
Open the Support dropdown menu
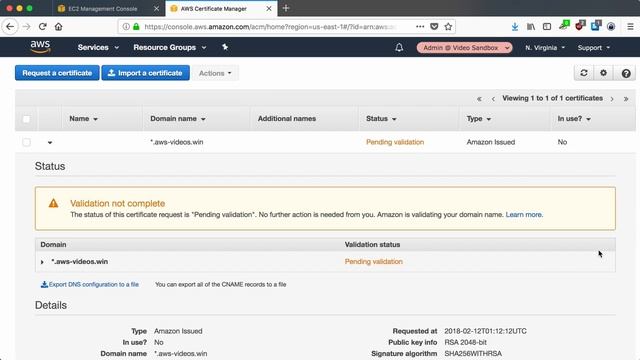[x=594, y=48]
